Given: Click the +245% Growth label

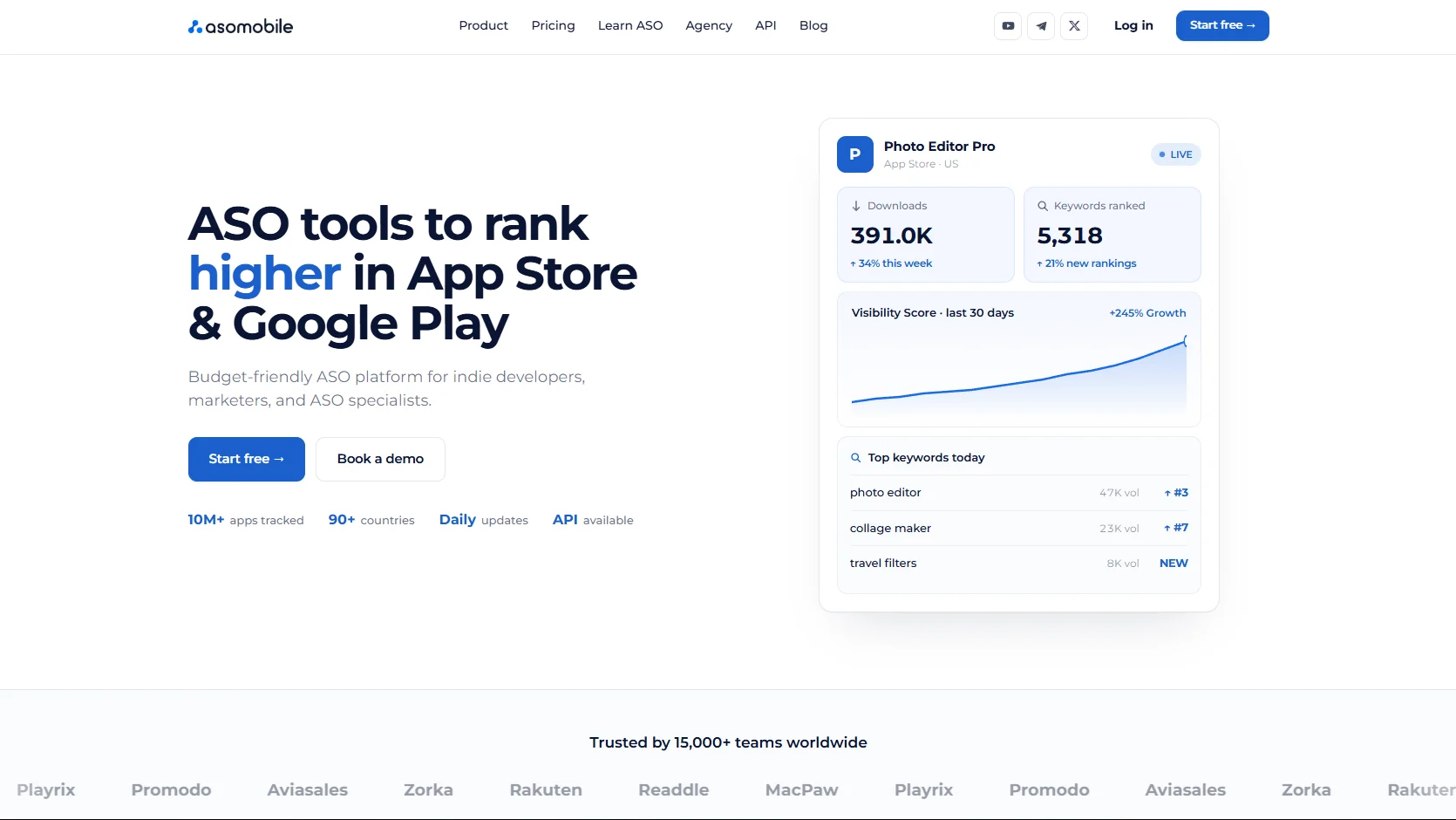Looking at the screenshot, I should pos(1147,313).
